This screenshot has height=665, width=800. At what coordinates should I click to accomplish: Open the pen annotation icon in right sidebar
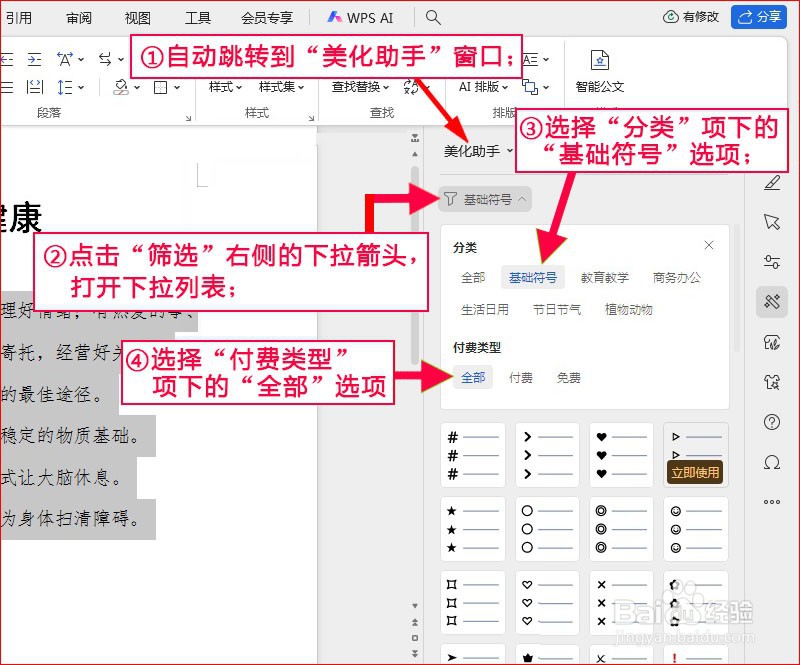click(771, 183)
